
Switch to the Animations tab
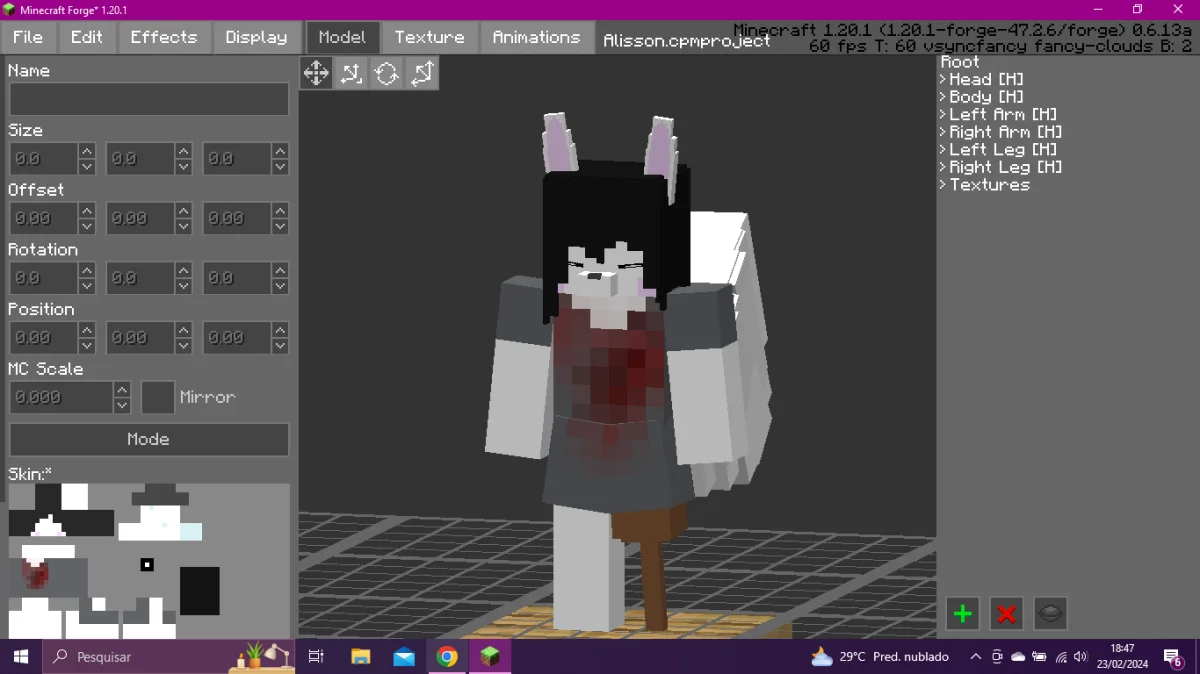pos(536,37)
